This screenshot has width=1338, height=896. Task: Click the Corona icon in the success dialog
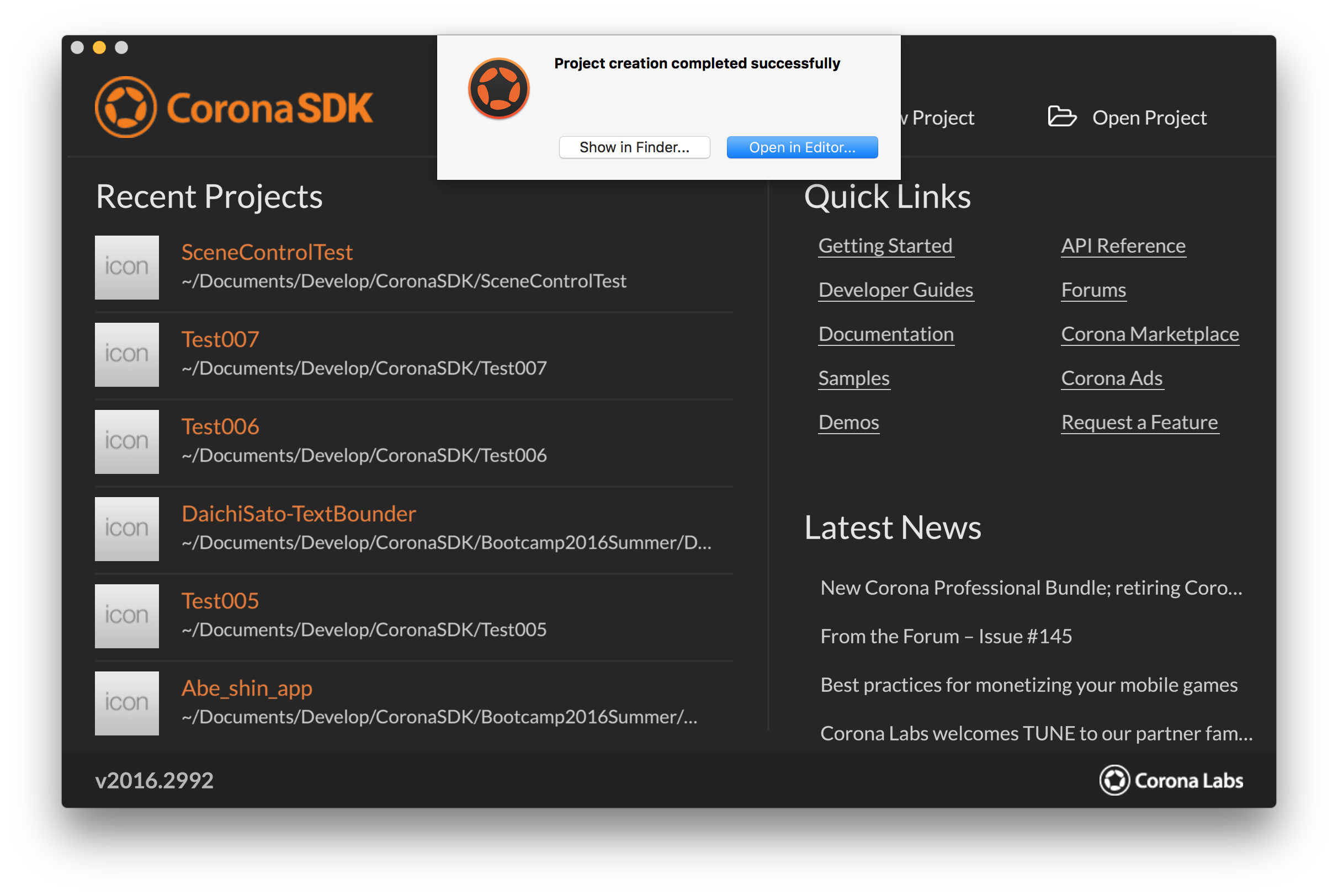point(498,88)
